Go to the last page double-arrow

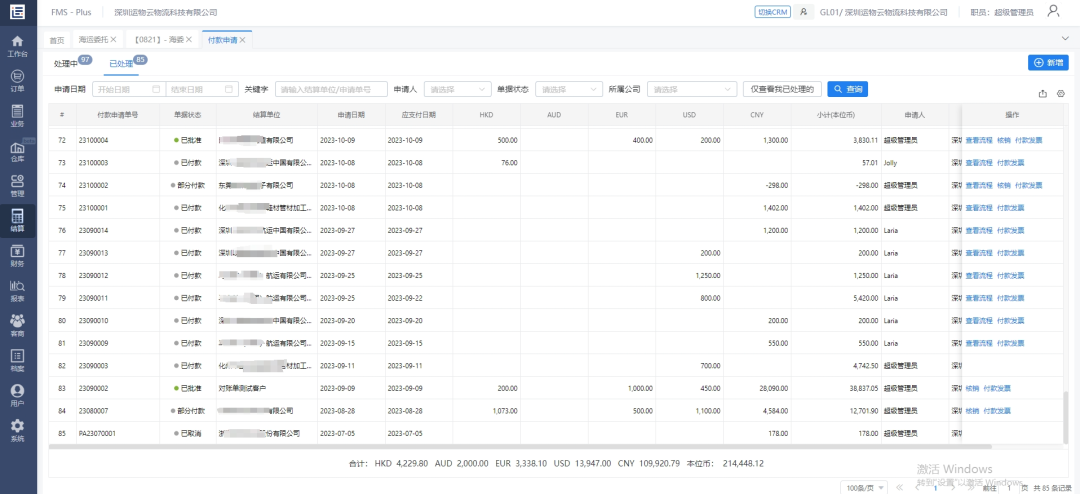(971, 487)
